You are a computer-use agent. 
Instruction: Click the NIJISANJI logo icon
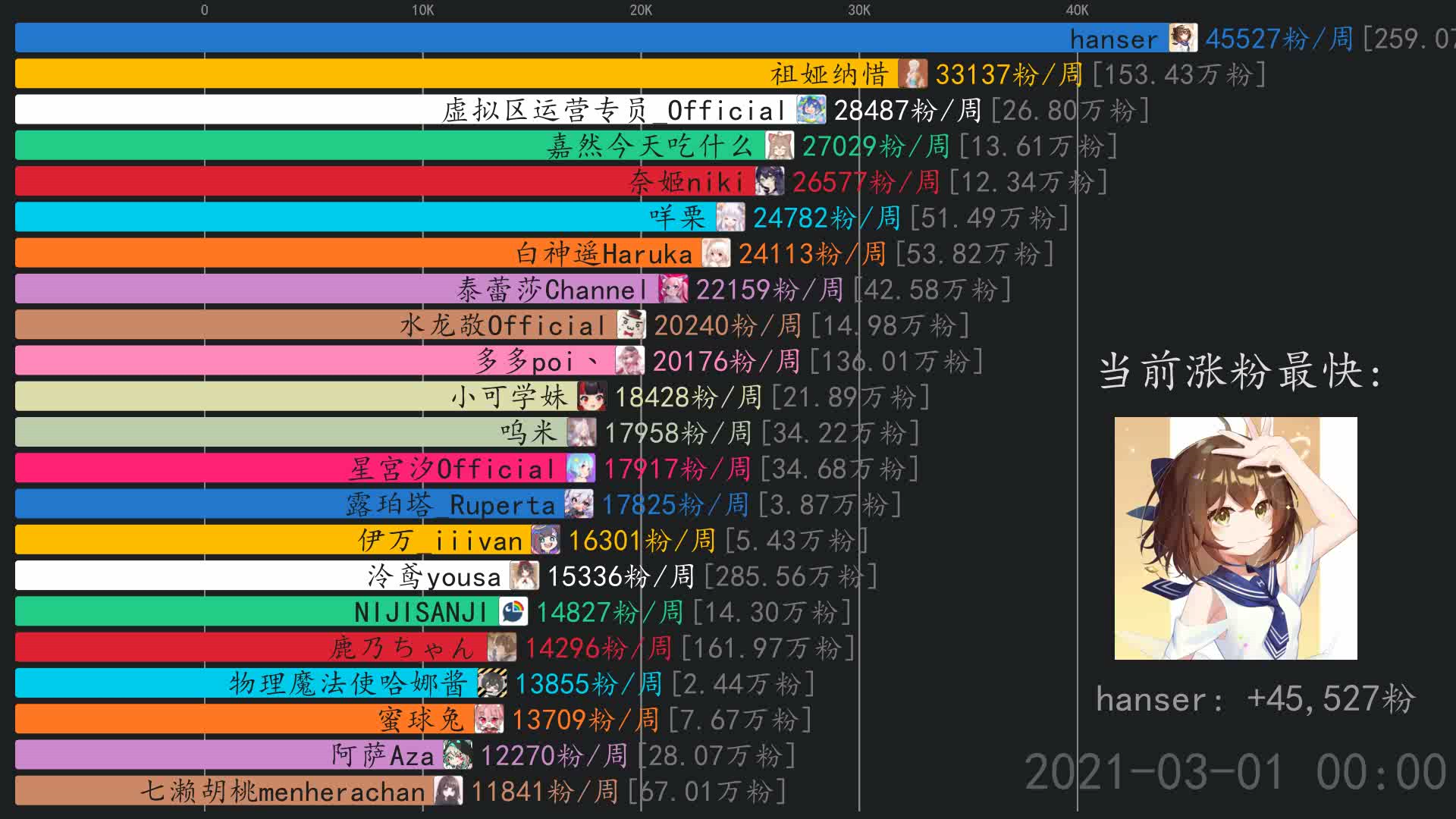tap(513, 611)
